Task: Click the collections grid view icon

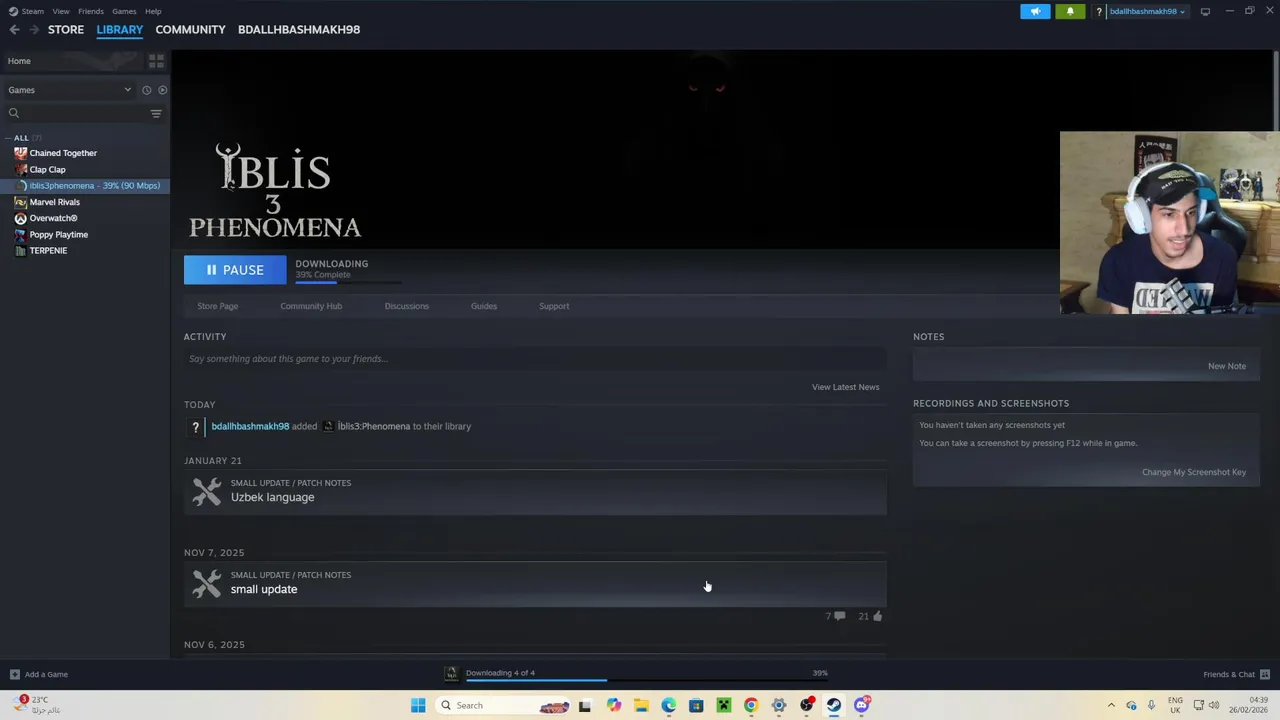Action: pos(156,61)
